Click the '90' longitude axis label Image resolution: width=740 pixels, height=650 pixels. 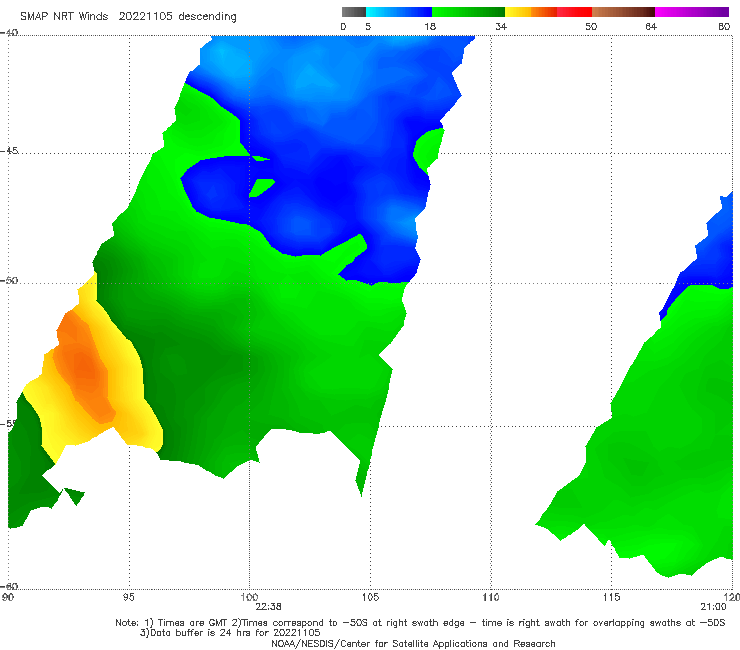7,597
